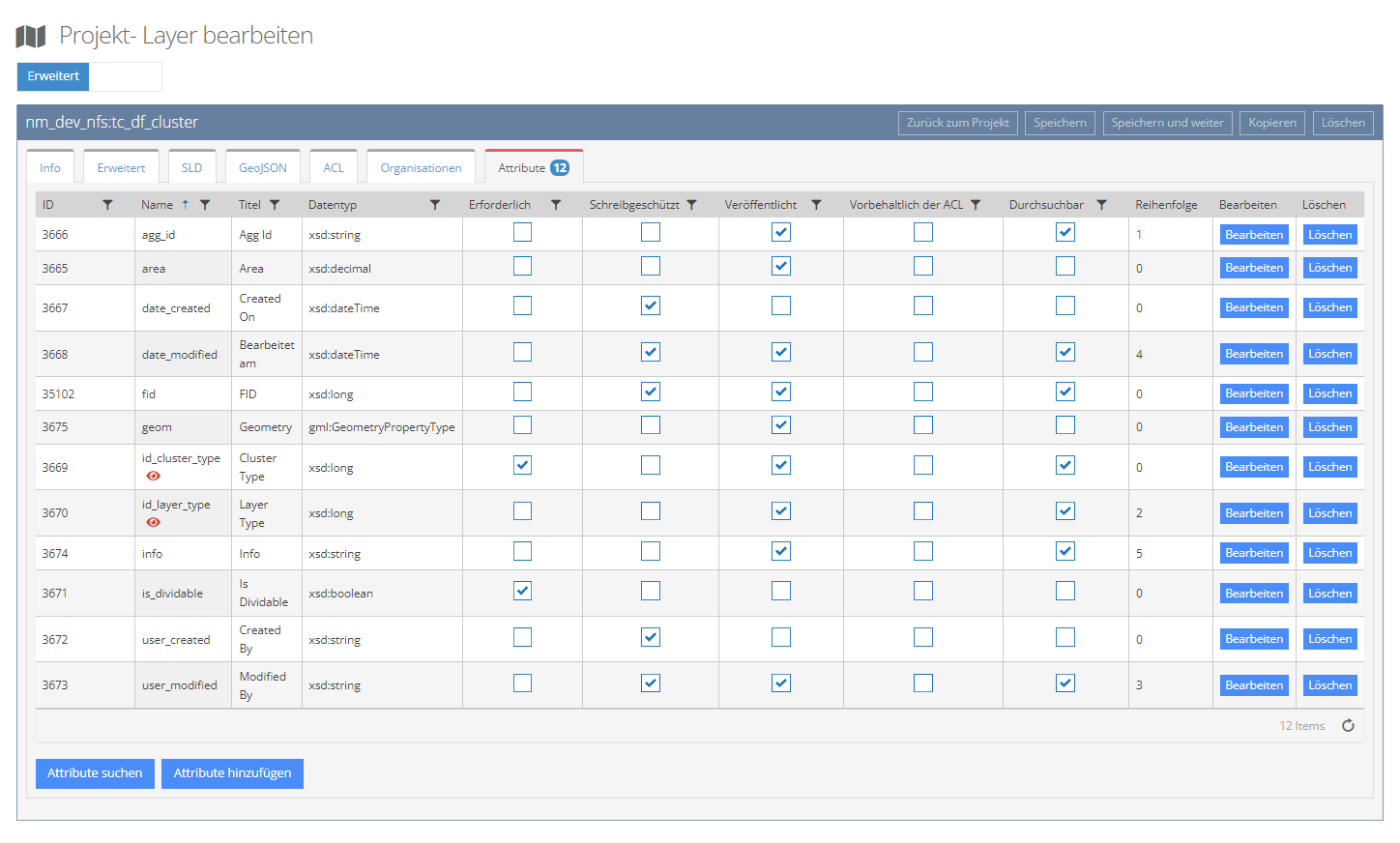This screenshot has height=843, width=1400.
Task: Open the Name column filter icon
Action: (205, 205)
